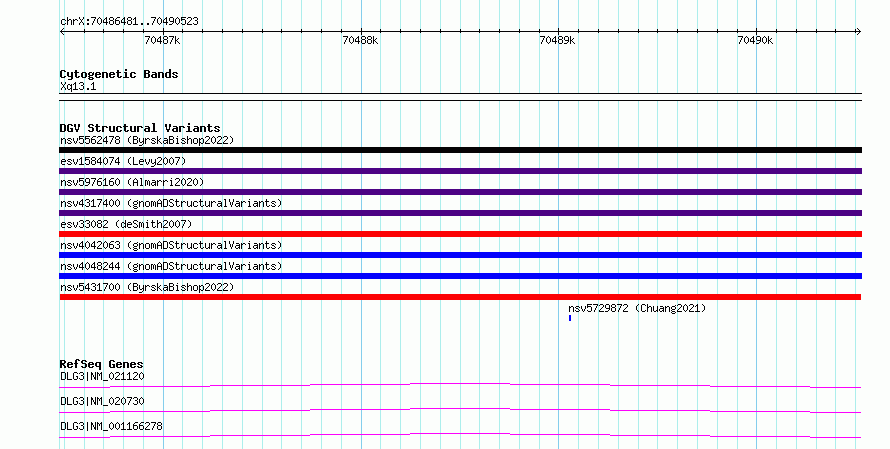Viewport: 890px width, 449px height.
Task: Select the nsv4317400 gnomAD variant label
Action: pos(171,203)
